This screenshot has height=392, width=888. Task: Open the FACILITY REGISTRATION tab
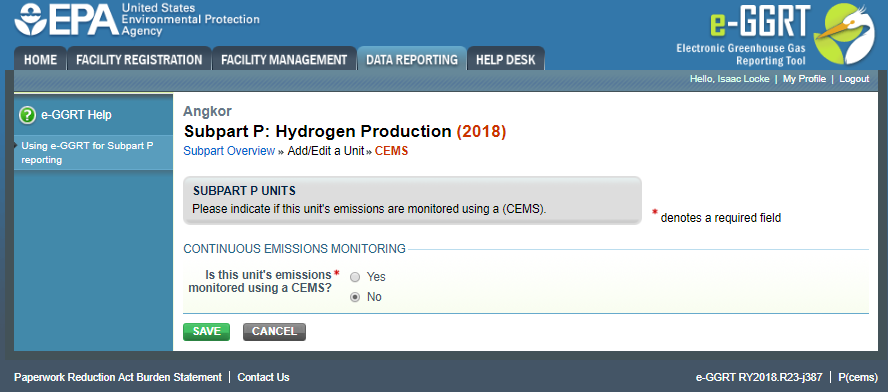(x=139, y=59)
